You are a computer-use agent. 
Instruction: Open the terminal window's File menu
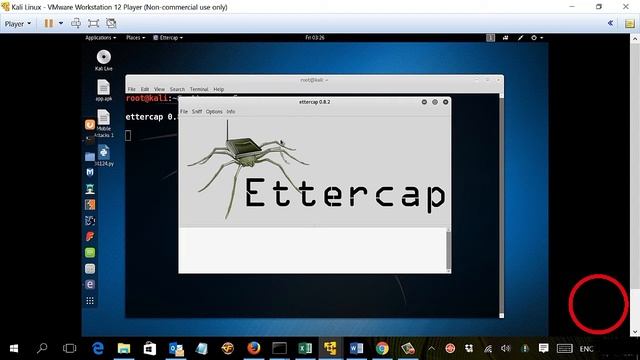[x=131, y=89]
